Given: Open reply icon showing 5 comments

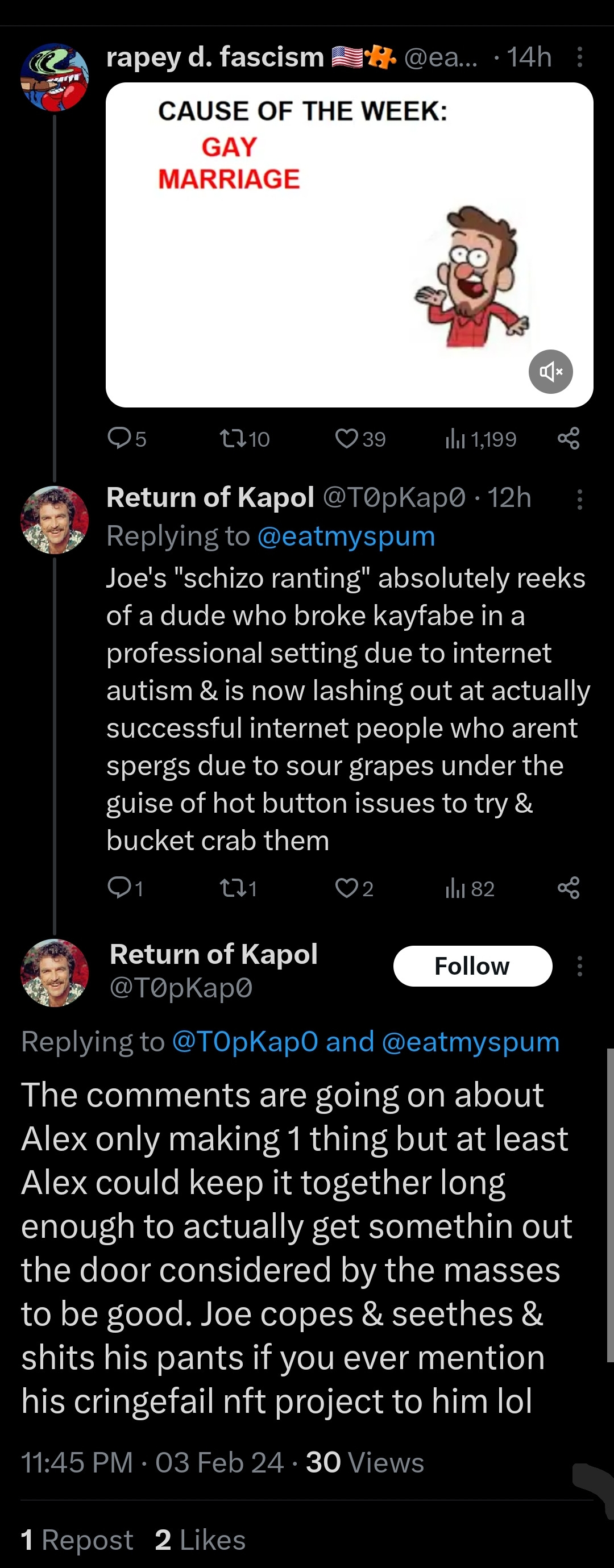Looking at the screenshot, I should pyautogui.click(x=126, y=438).
